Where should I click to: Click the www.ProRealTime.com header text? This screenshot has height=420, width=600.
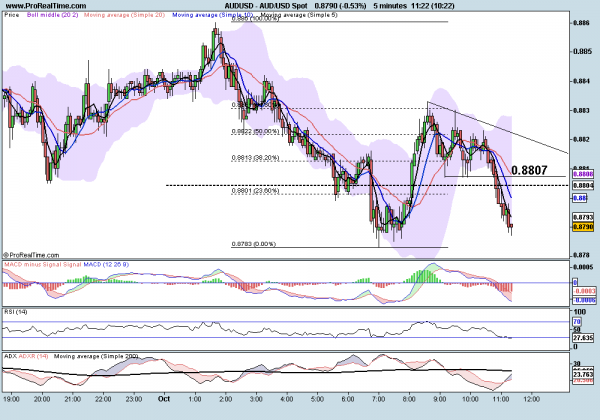(46, 6)
